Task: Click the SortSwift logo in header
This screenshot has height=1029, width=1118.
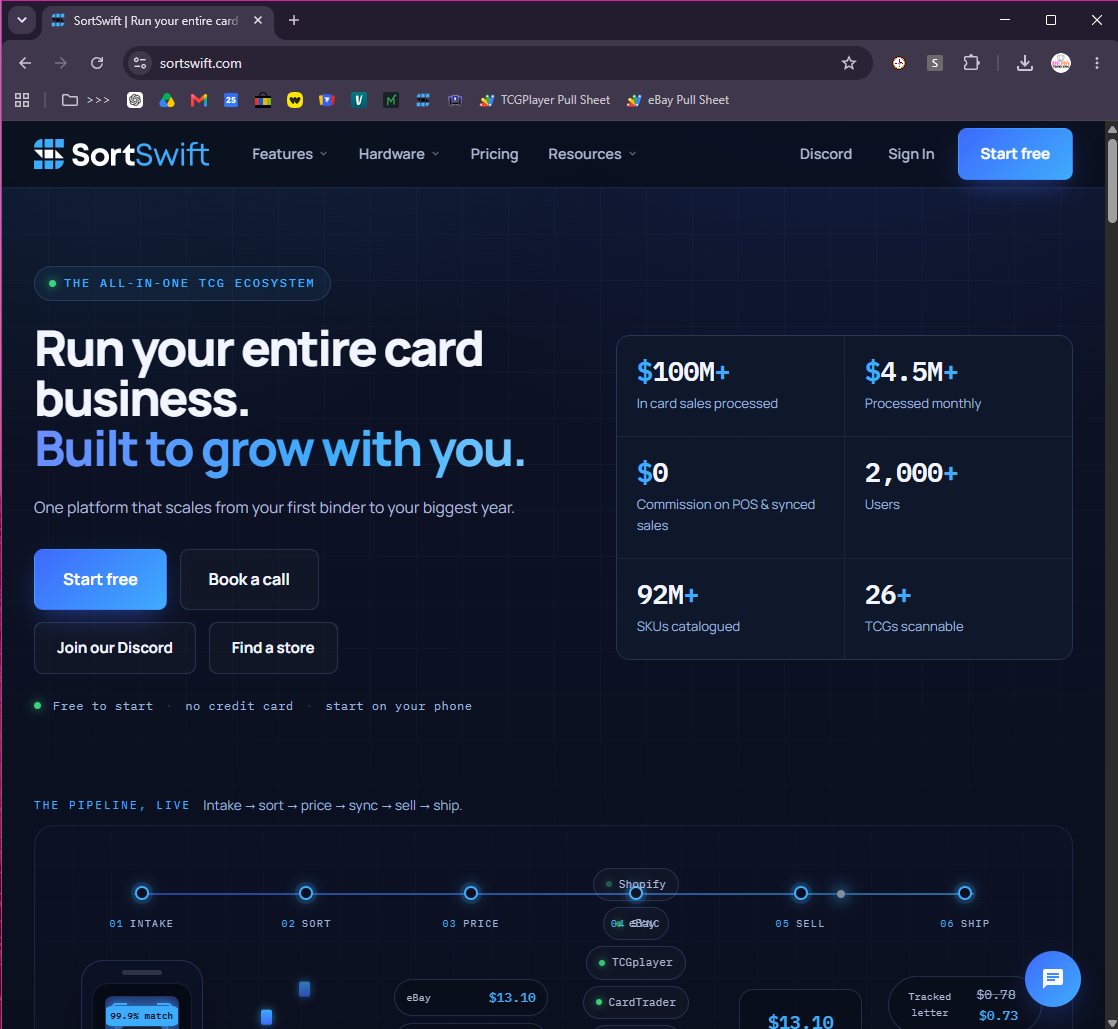Action: [x=121, y=154]
